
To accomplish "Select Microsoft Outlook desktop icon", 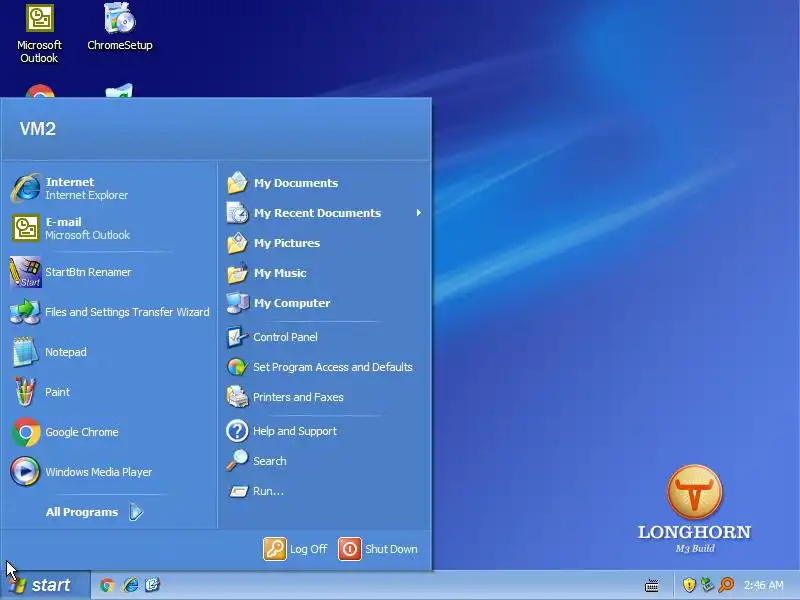I will (39, 34).
